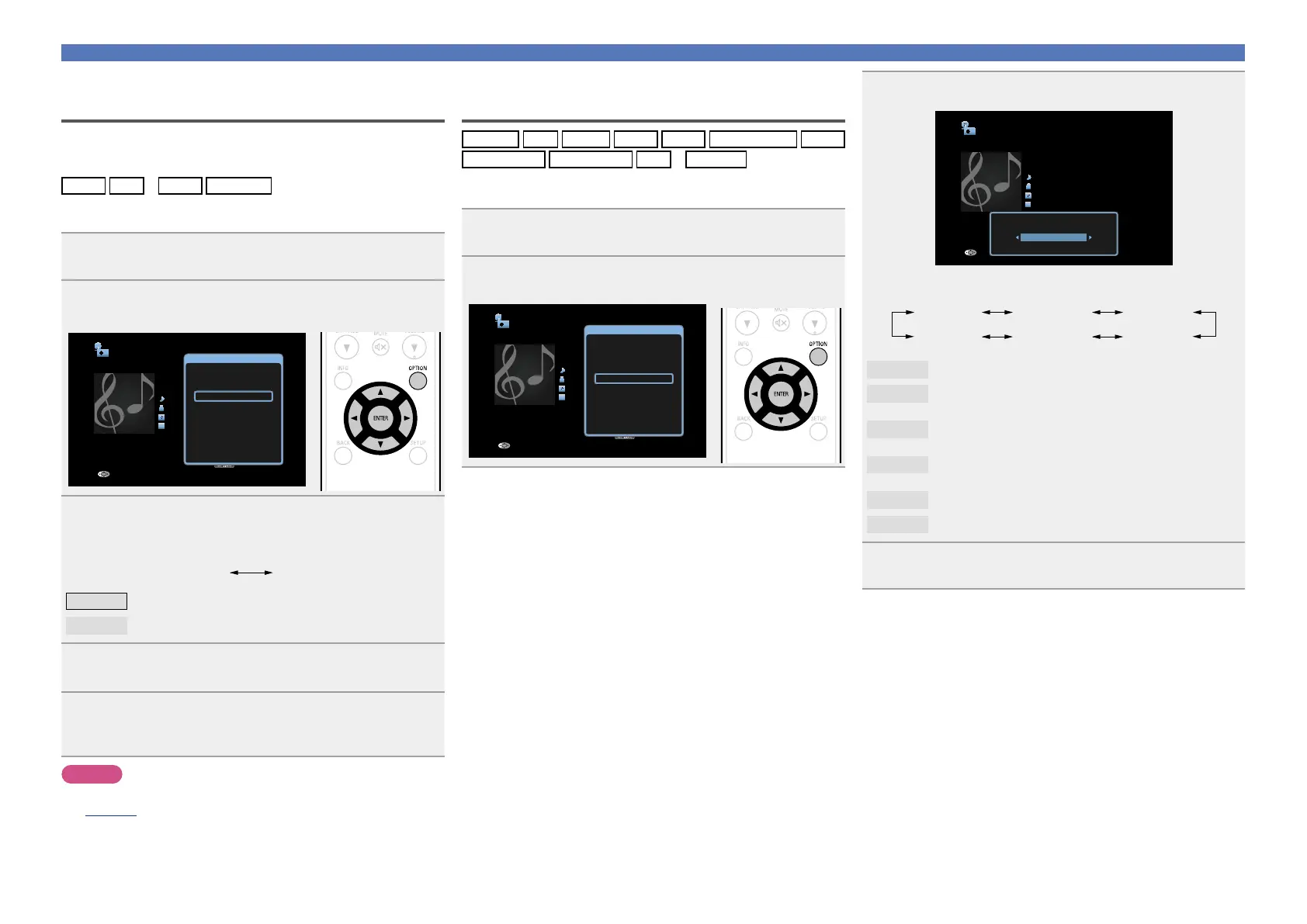Click network source icon in leftmost TV screen
Screen dimensions: 1307x924
tap(101, 350)
